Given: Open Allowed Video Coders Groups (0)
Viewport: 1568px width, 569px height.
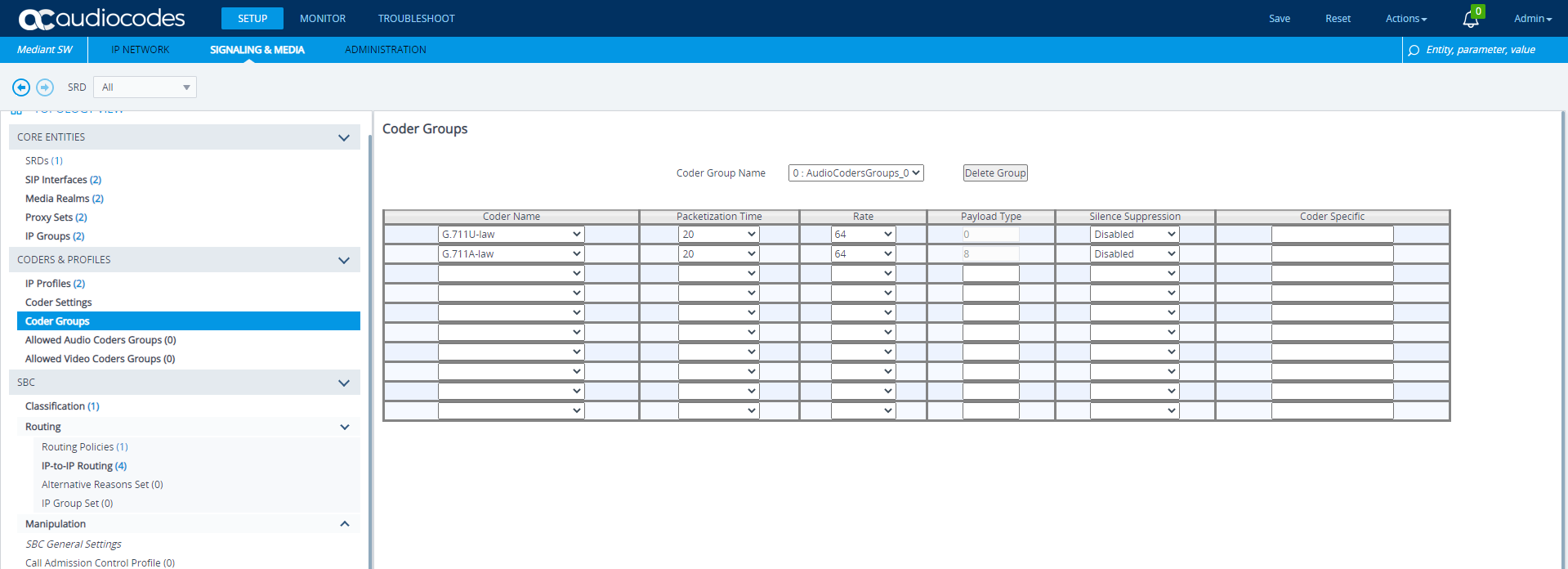Looking at the screenshot, I should coord(101,359).
